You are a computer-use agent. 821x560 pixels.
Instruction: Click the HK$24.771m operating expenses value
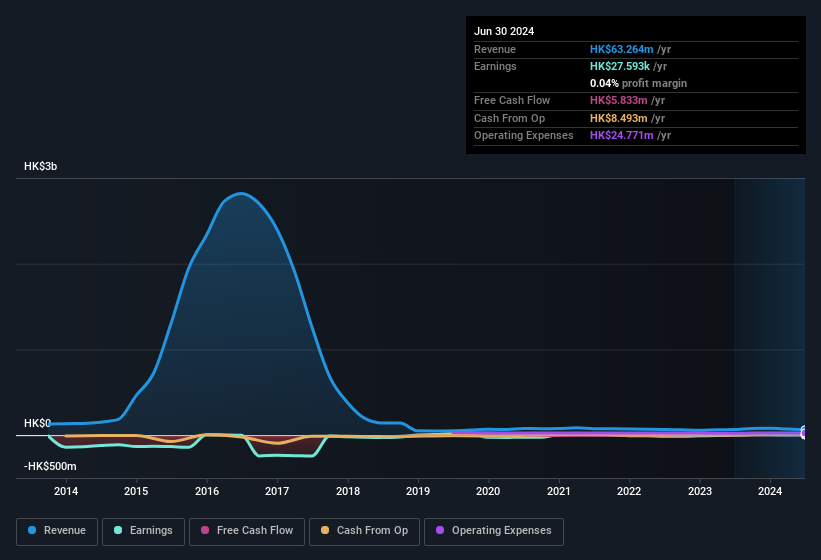622,136
